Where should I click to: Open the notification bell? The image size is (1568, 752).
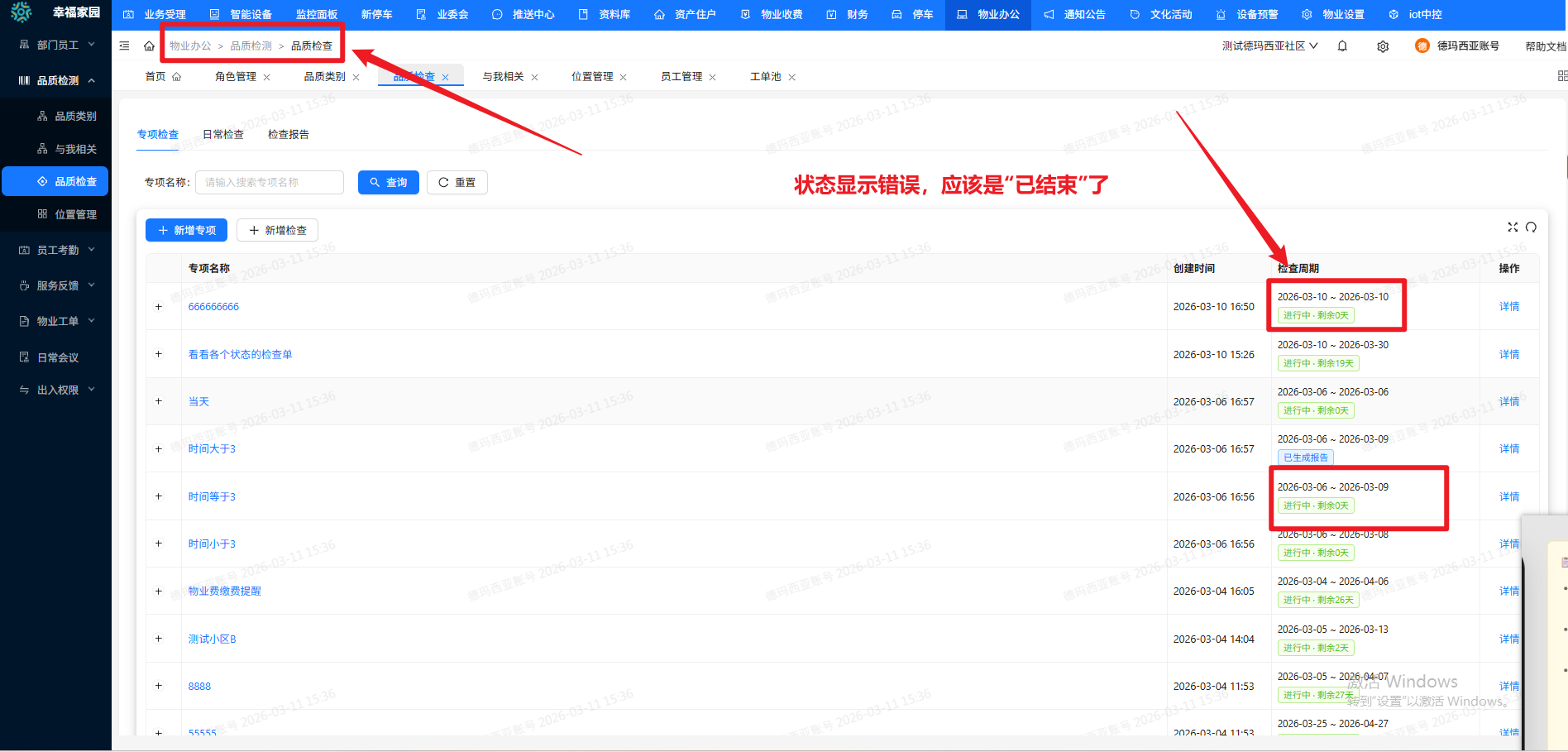point(1342,46)
